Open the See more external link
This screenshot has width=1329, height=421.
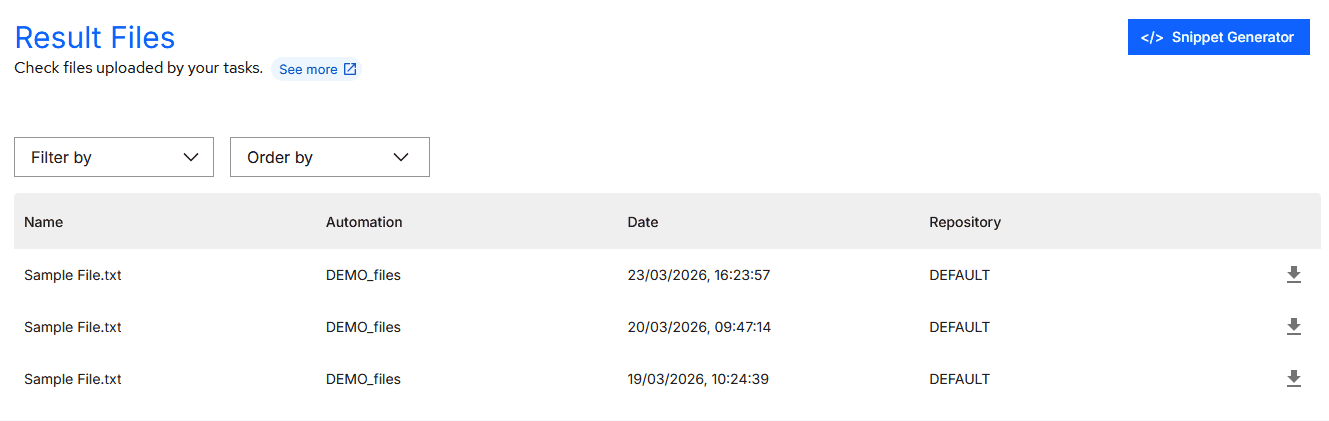click(317, 70)
